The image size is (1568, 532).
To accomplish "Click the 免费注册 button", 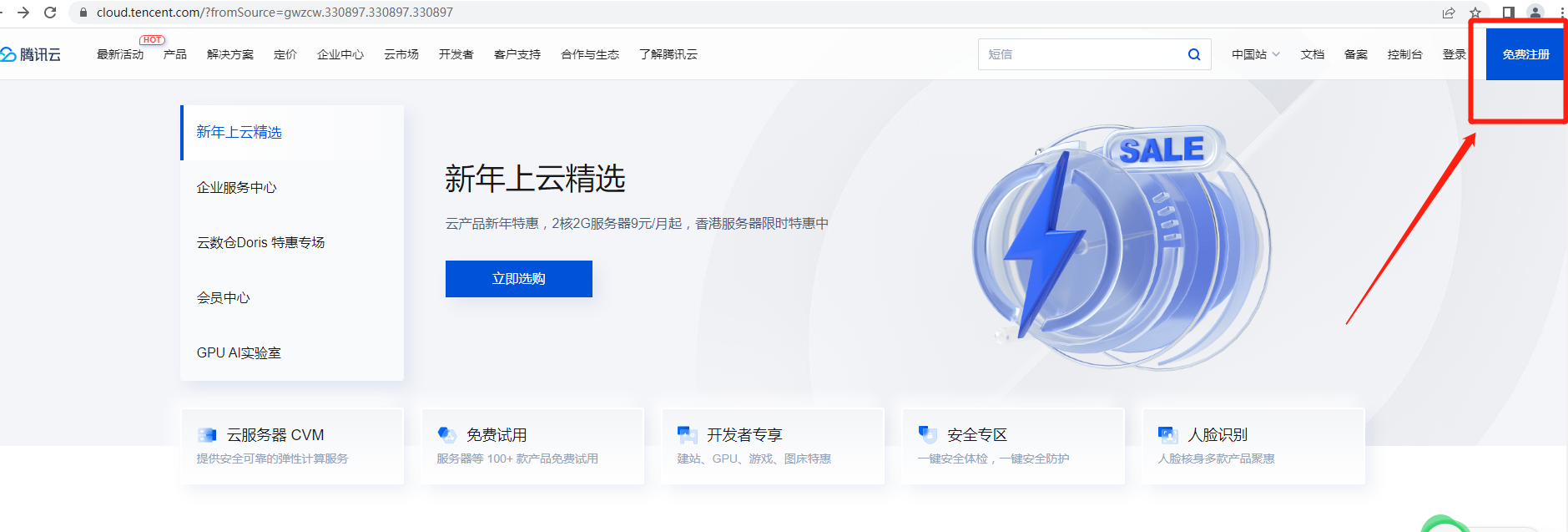I will [1525, 54].
